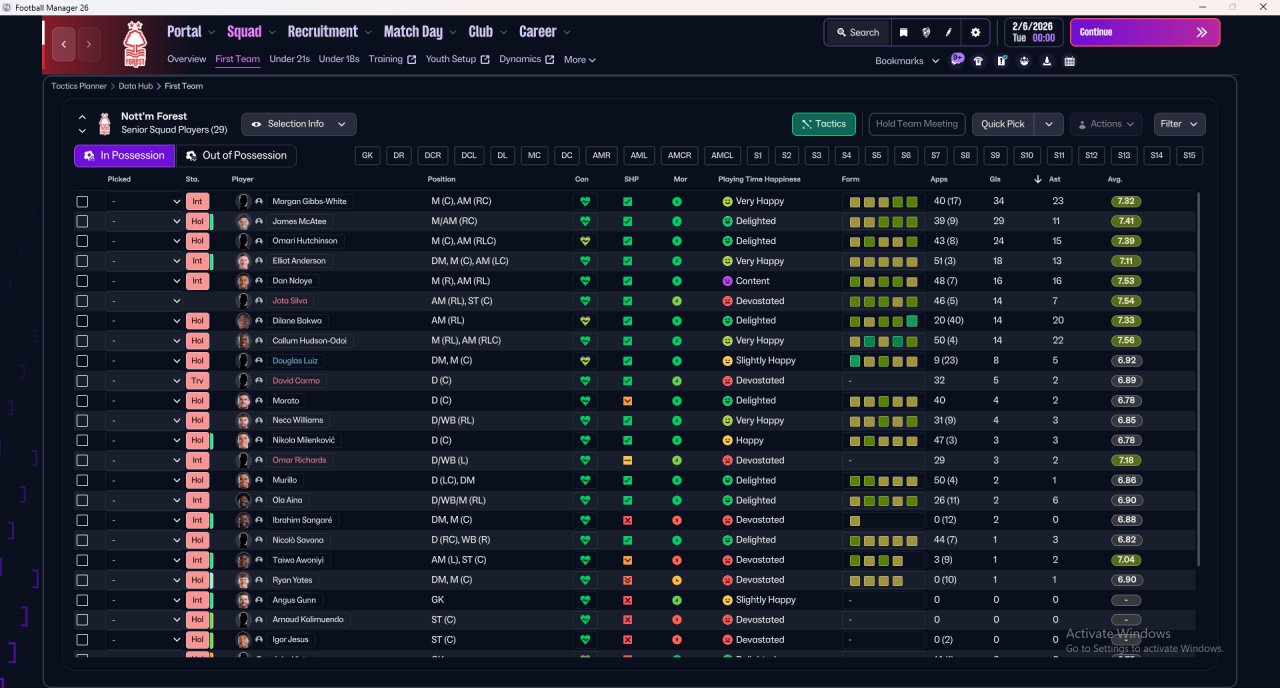
Task: Open the Filter dropdown
Action: (1179, 124)
